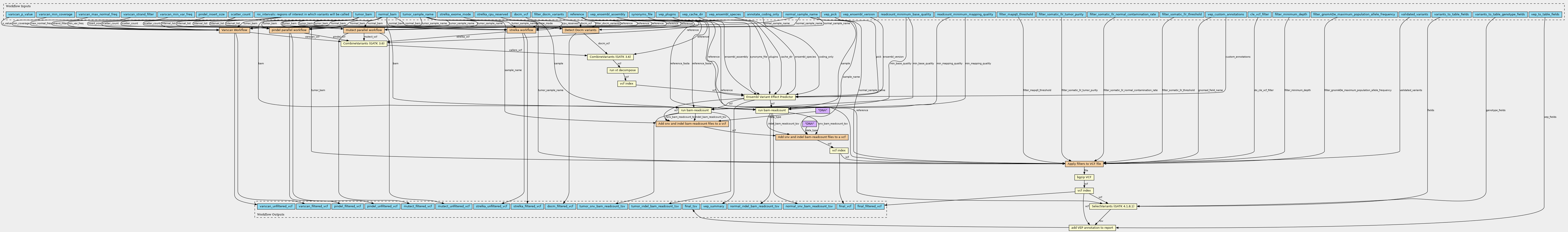
Task: Select the filter_mapq0_threshold input node
Action: tap(1016, 14)
